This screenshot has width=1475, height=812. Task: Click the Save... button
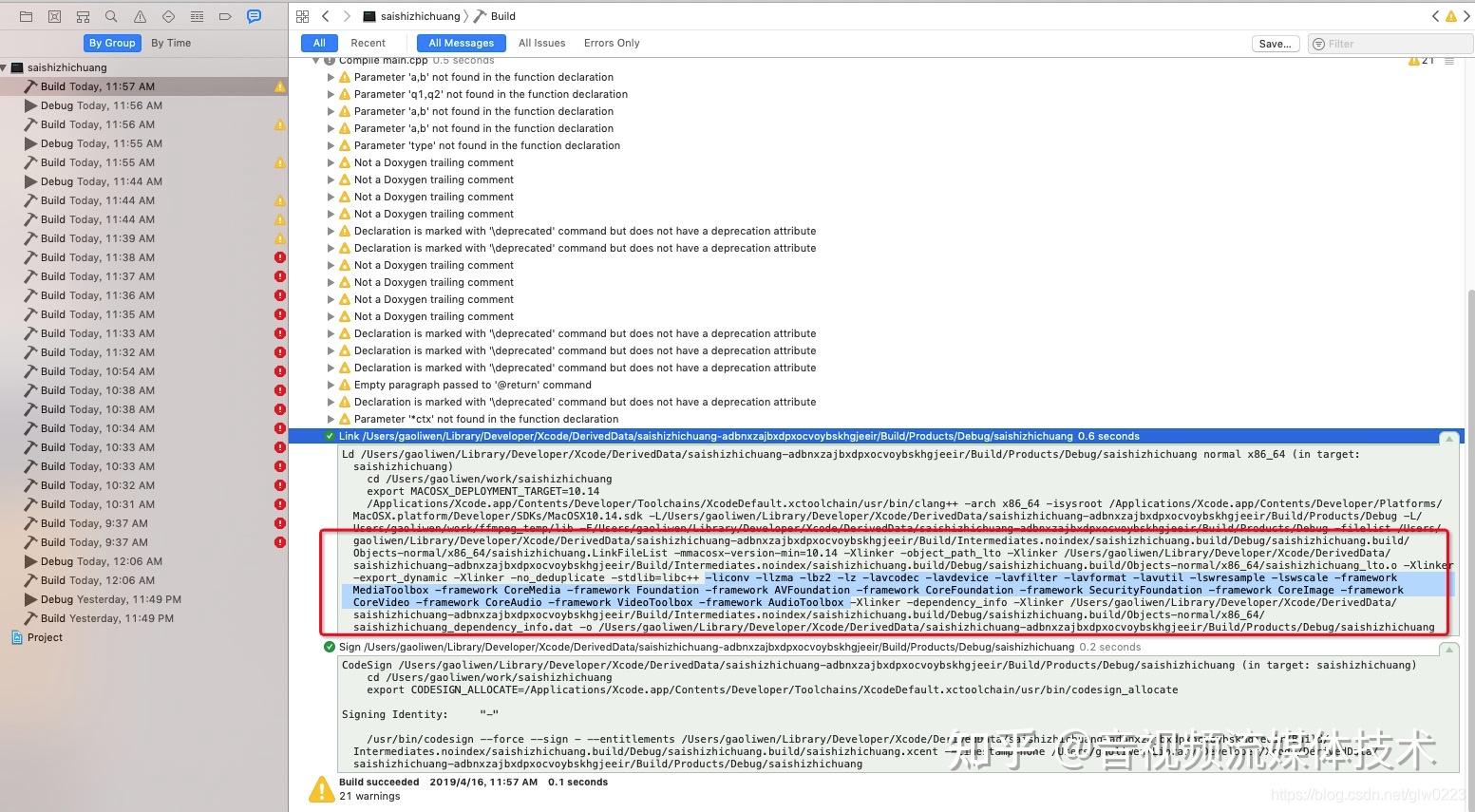tap(1275, 44)
